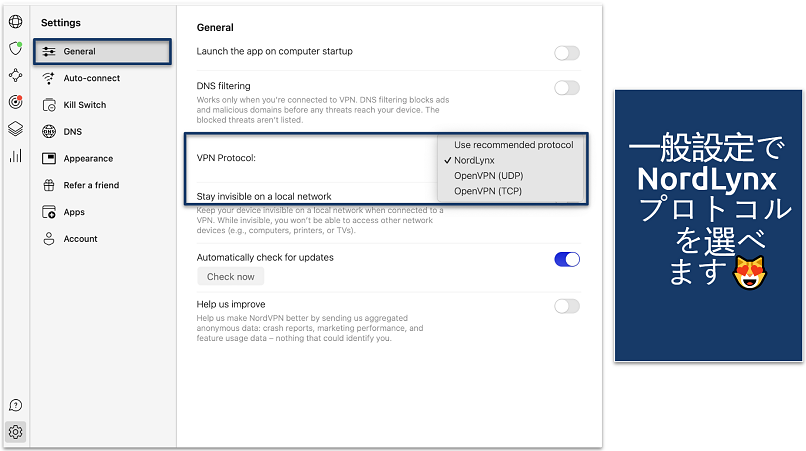
Task: Go to Auto-connect settings
Action: (91, 78)
